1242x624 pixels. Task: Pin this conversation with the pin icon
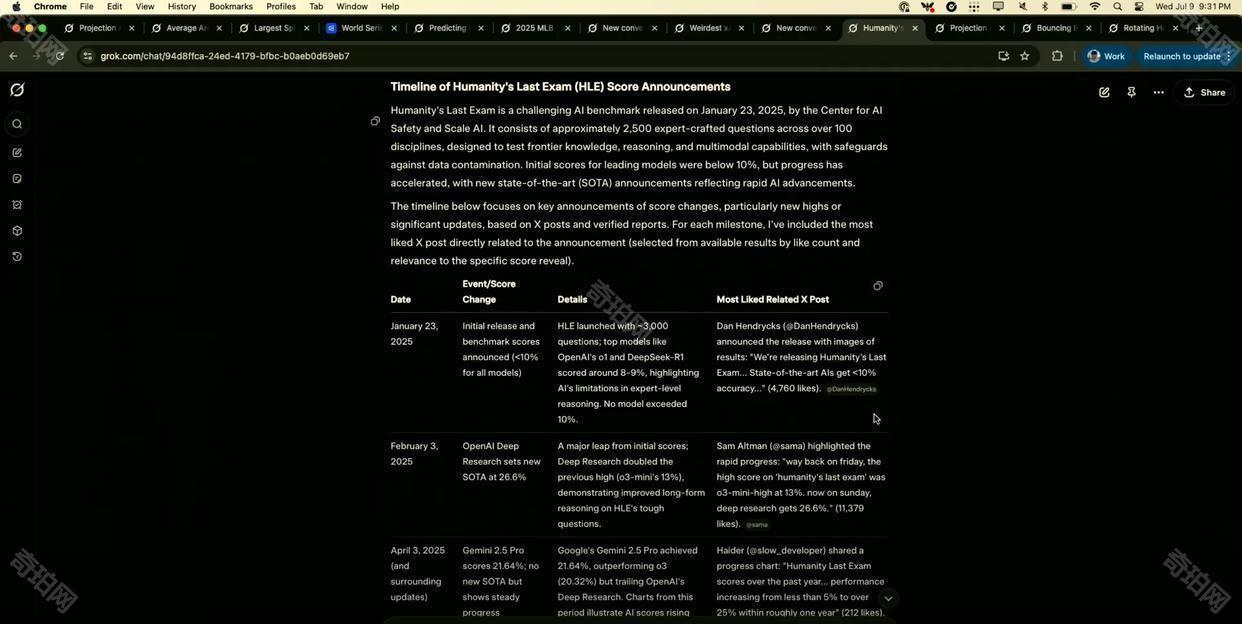[1131, 93]
